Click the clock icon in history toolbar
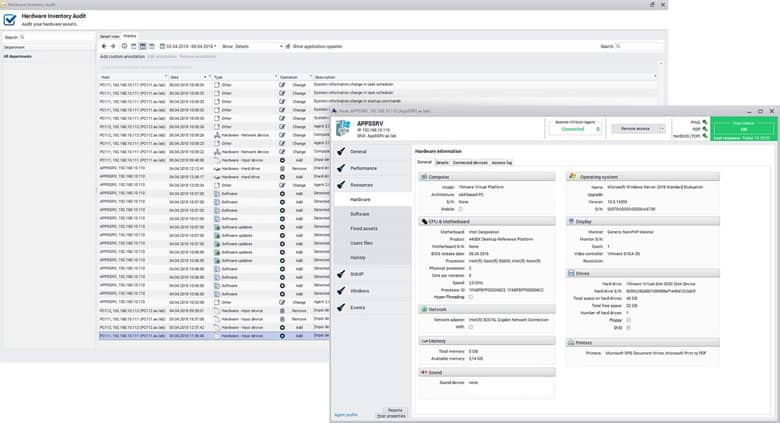The height and width of the screenshot is (423, 780). (124, 46)
